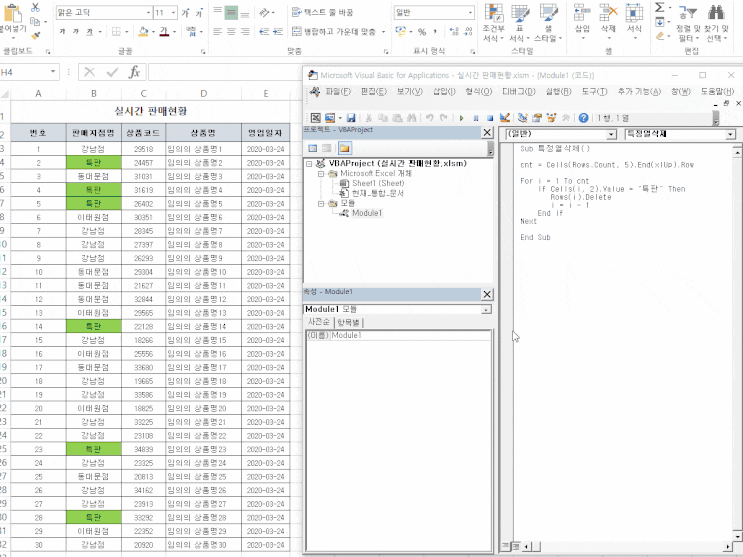The width and height of the screenshot is (743, 557).
Task: Open the 디버그(D) menu in VBA editor
Action: (519, 91)
